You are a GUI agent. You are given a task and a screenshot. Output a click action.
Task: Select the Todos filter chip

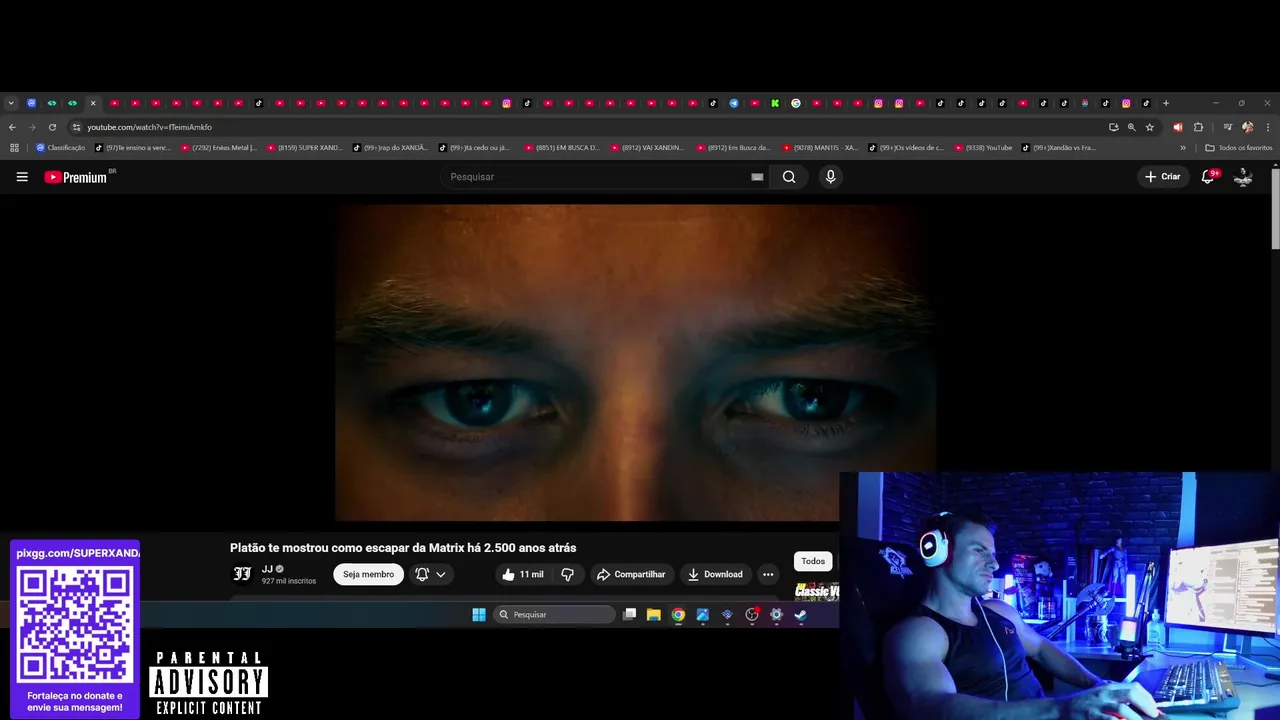click(x=813, y=561)
